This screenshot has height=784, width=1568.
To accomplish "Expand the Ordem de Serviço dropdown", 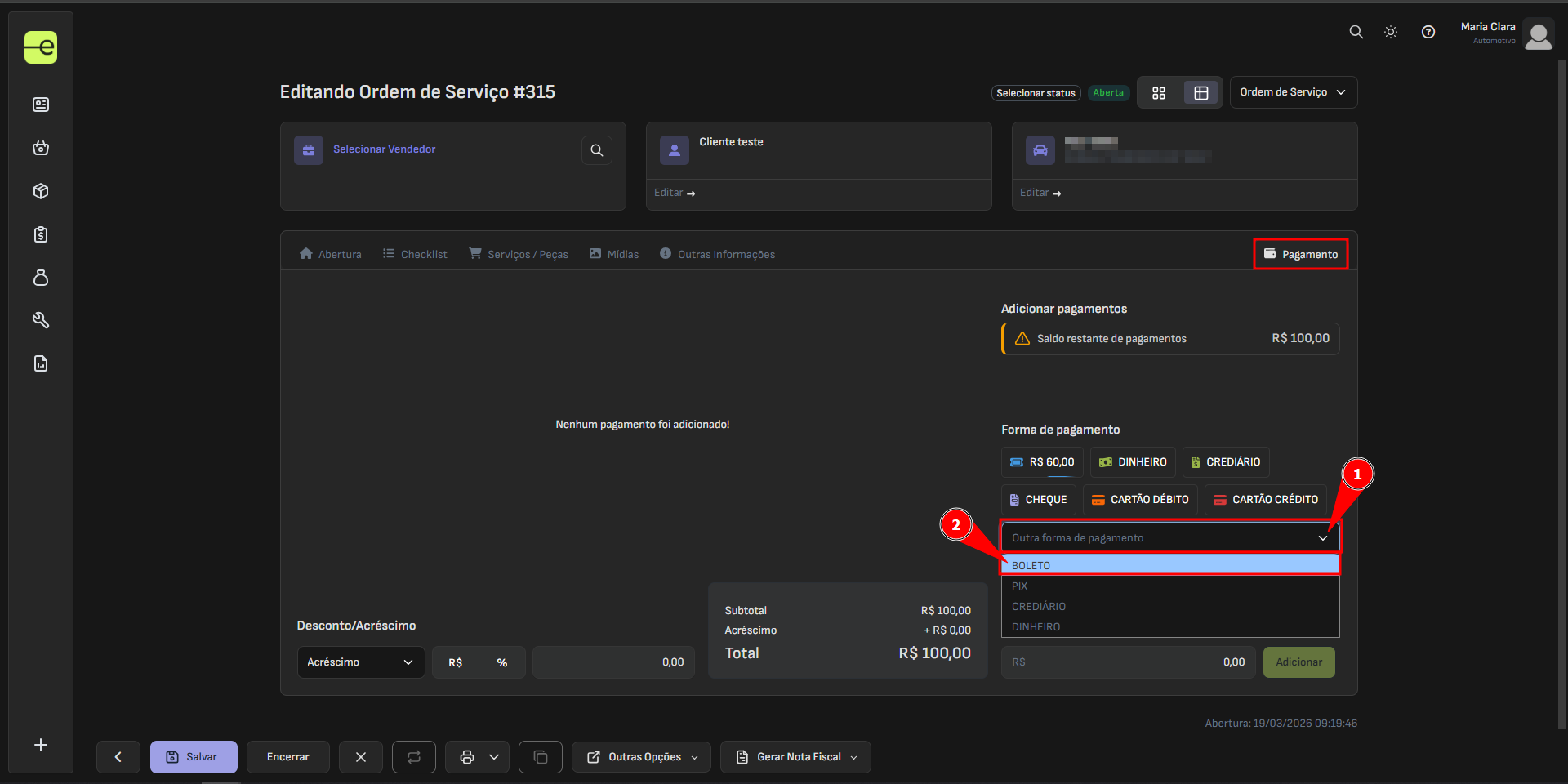I will [x=1293, y=92].
